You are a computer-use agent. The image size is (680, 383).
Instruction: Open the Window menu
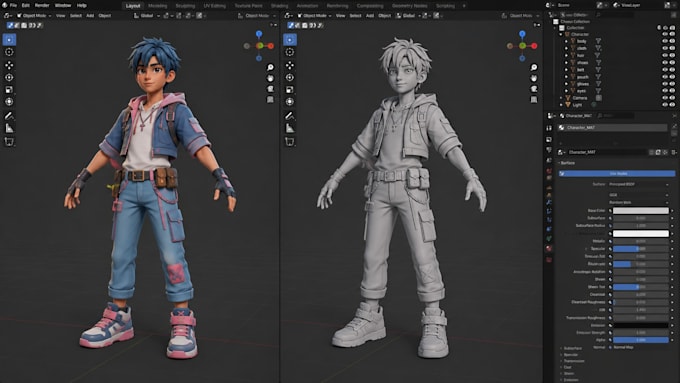(x=63, y=6)
